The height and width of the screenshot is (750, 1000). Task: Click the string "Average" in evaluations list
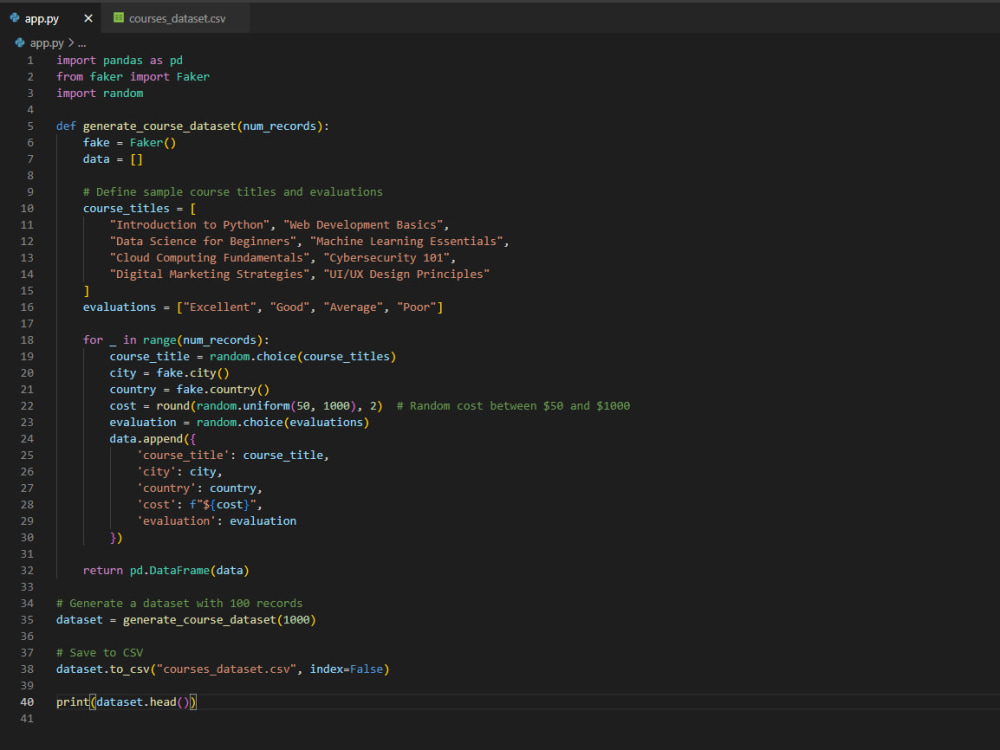(x=353, y=307)
